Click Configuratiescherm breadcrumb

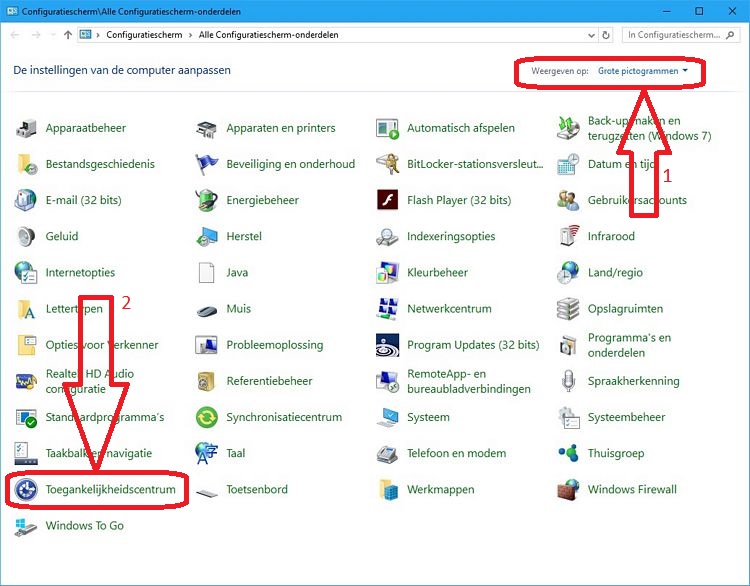[144, 35]
